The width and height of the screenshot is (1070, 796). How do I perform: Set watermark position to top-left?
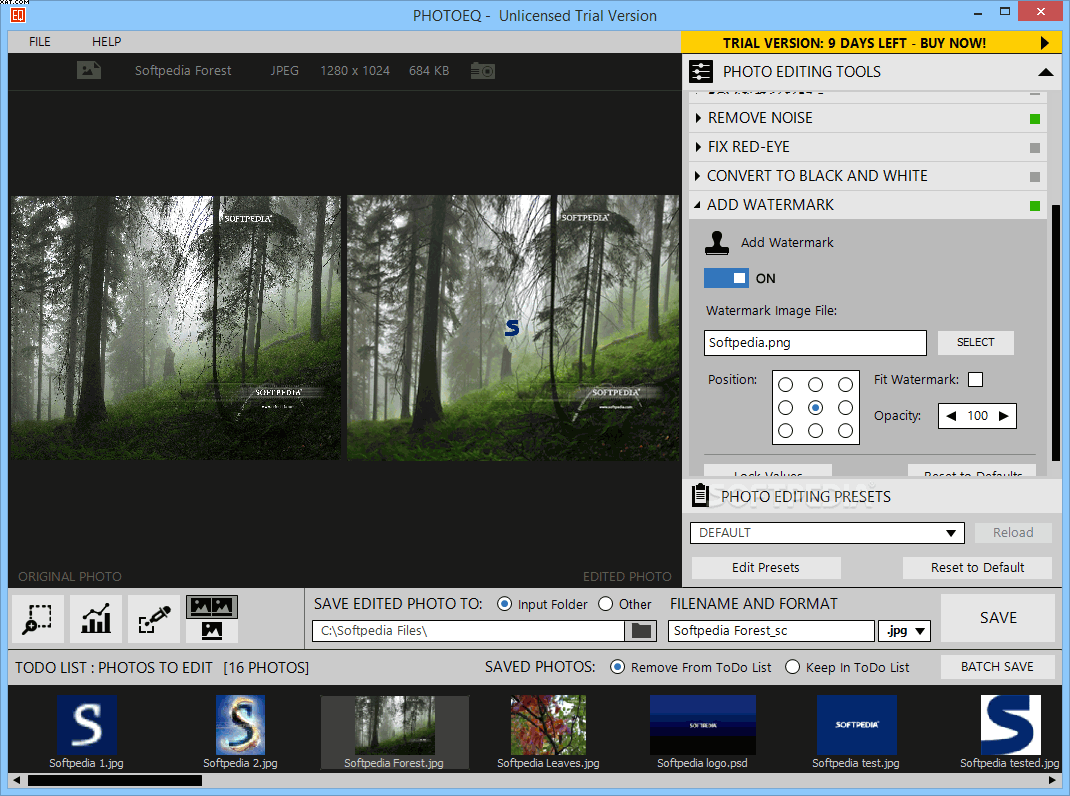pos(785,384)
